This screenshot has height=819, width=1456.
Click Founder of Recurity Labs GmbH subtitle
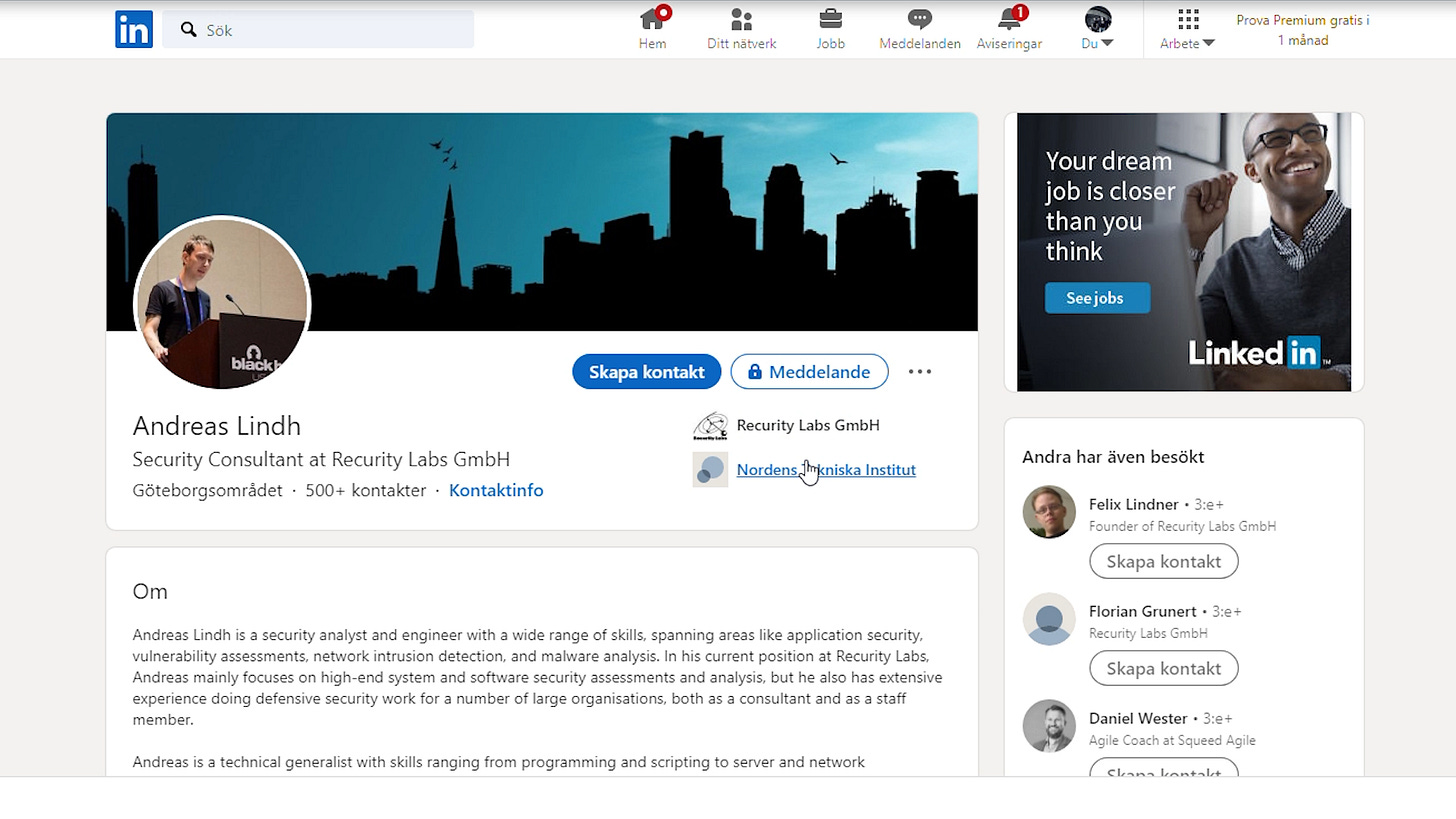point(1182,526)
